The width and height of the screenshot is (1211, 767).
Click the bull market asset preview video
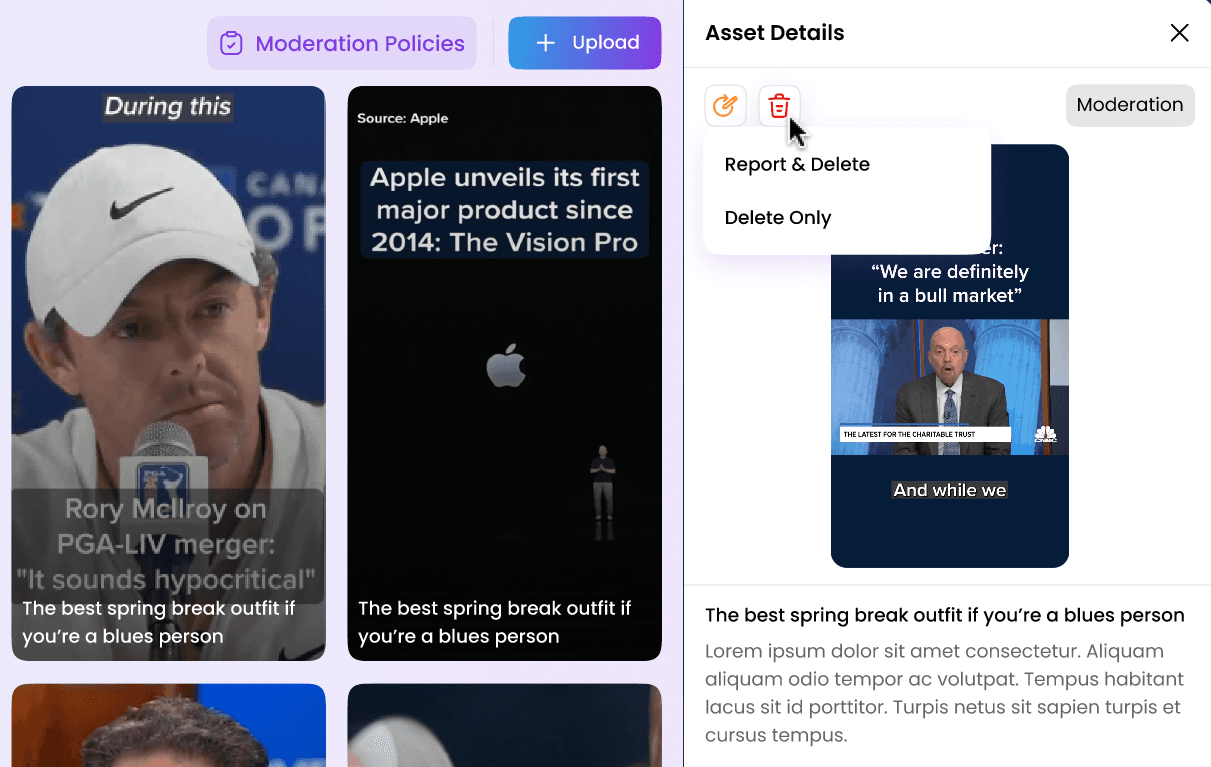pyautogui.click(x=949, y=387)
